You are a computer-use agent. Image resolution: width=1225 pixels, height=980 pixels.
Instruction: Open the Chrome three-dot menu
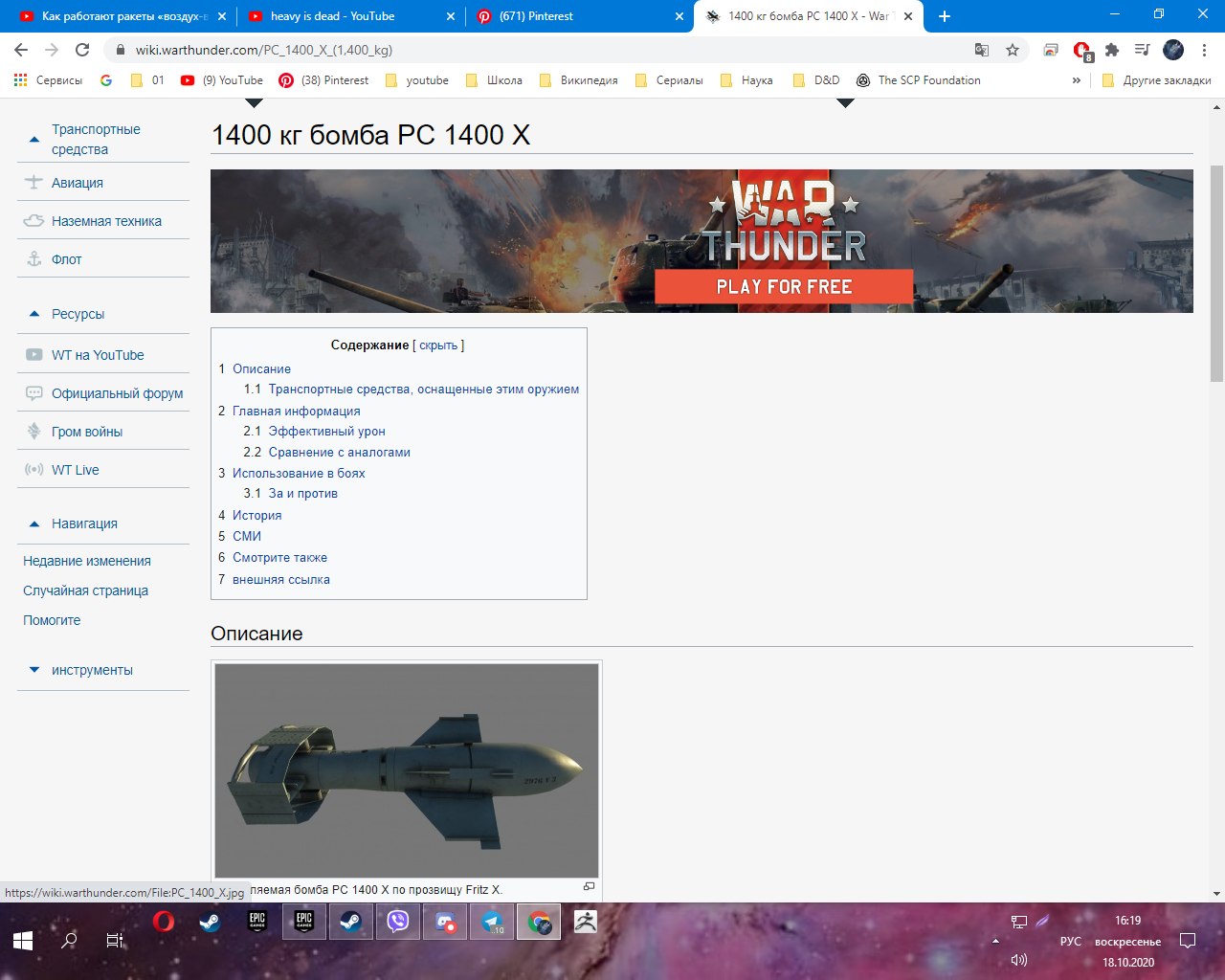(1205, 50)
